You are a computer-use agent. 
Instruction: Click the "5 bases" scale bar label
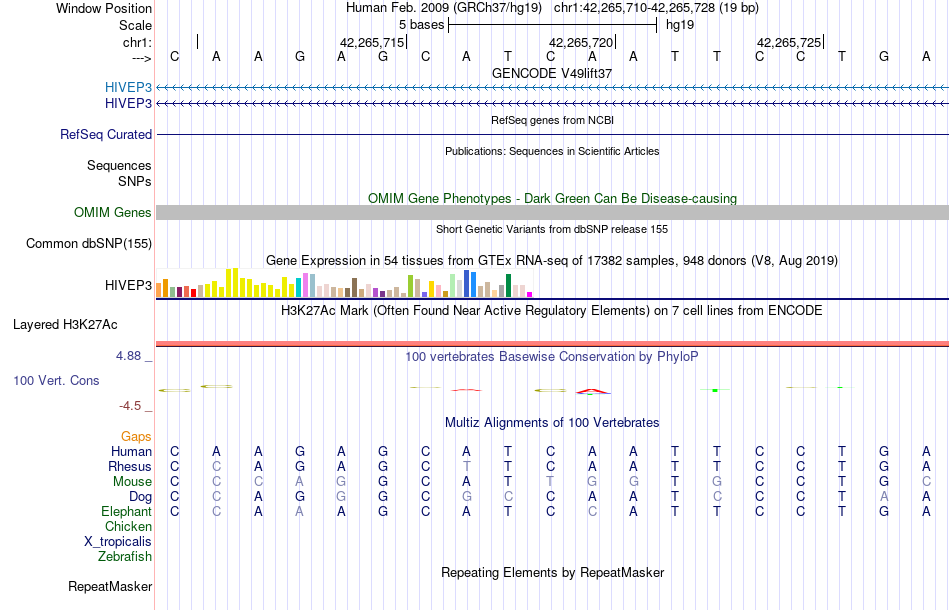point(422,25)
